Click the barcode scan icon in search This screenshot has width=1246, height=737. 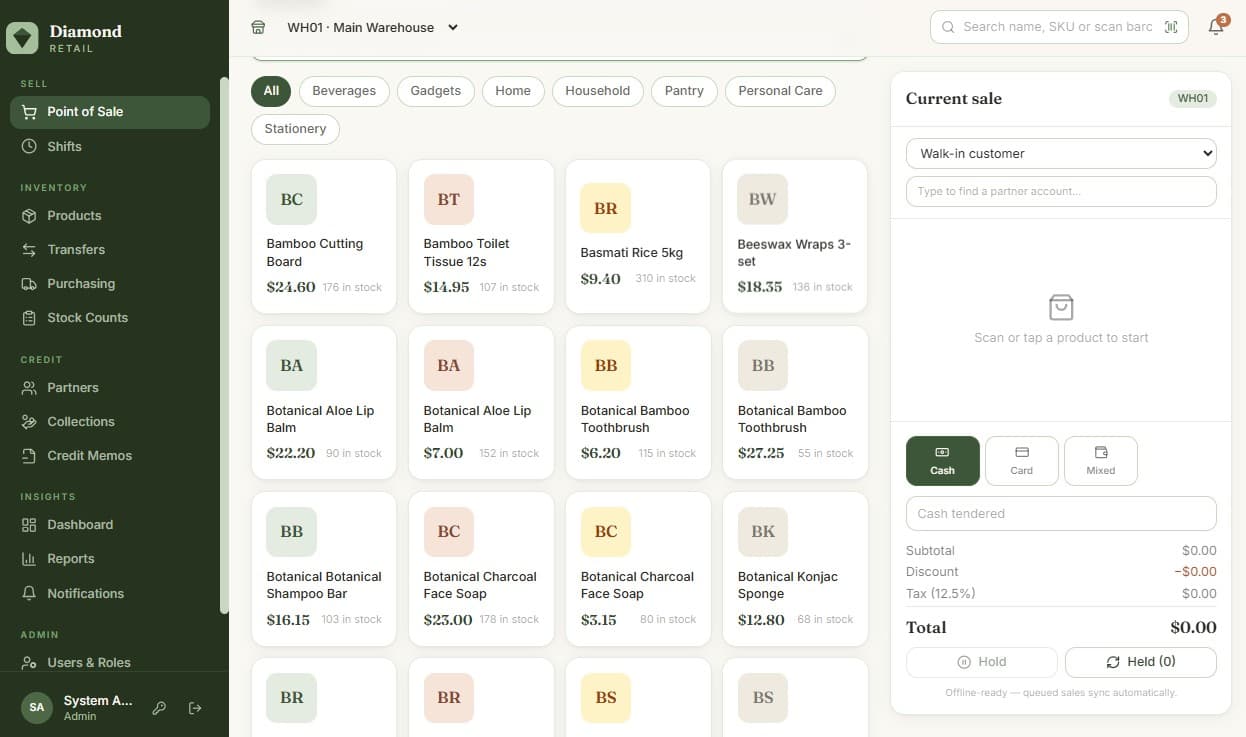1171,27
